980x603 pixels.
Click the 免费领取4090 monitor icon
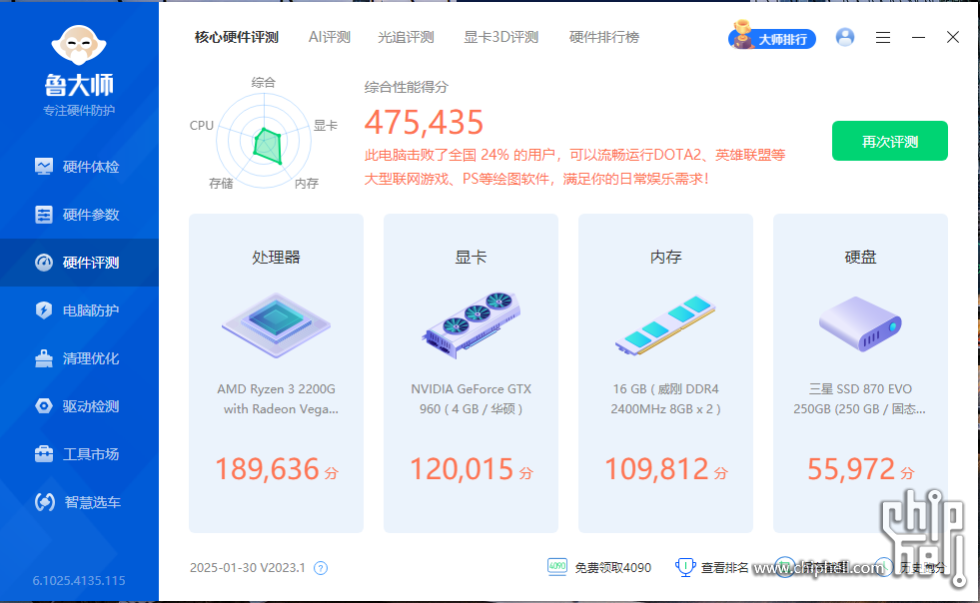[x=557, y=567]
